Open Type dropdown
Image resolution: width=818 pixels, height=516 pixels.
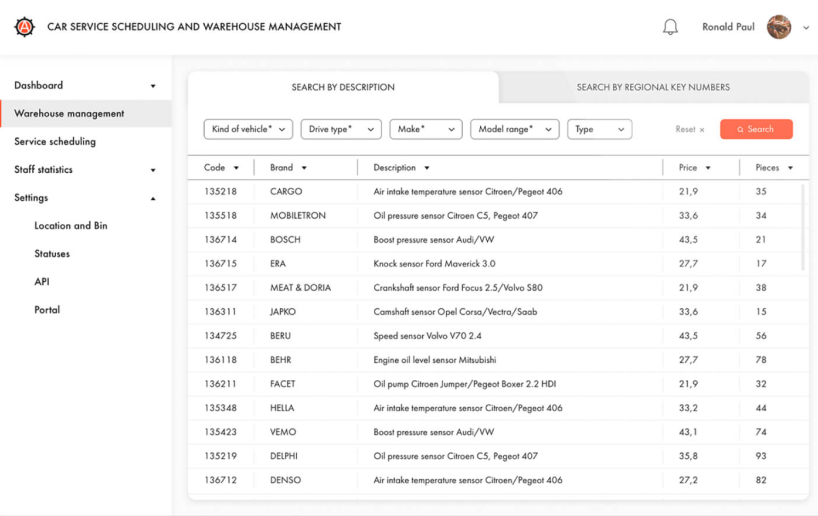[599, 129]
